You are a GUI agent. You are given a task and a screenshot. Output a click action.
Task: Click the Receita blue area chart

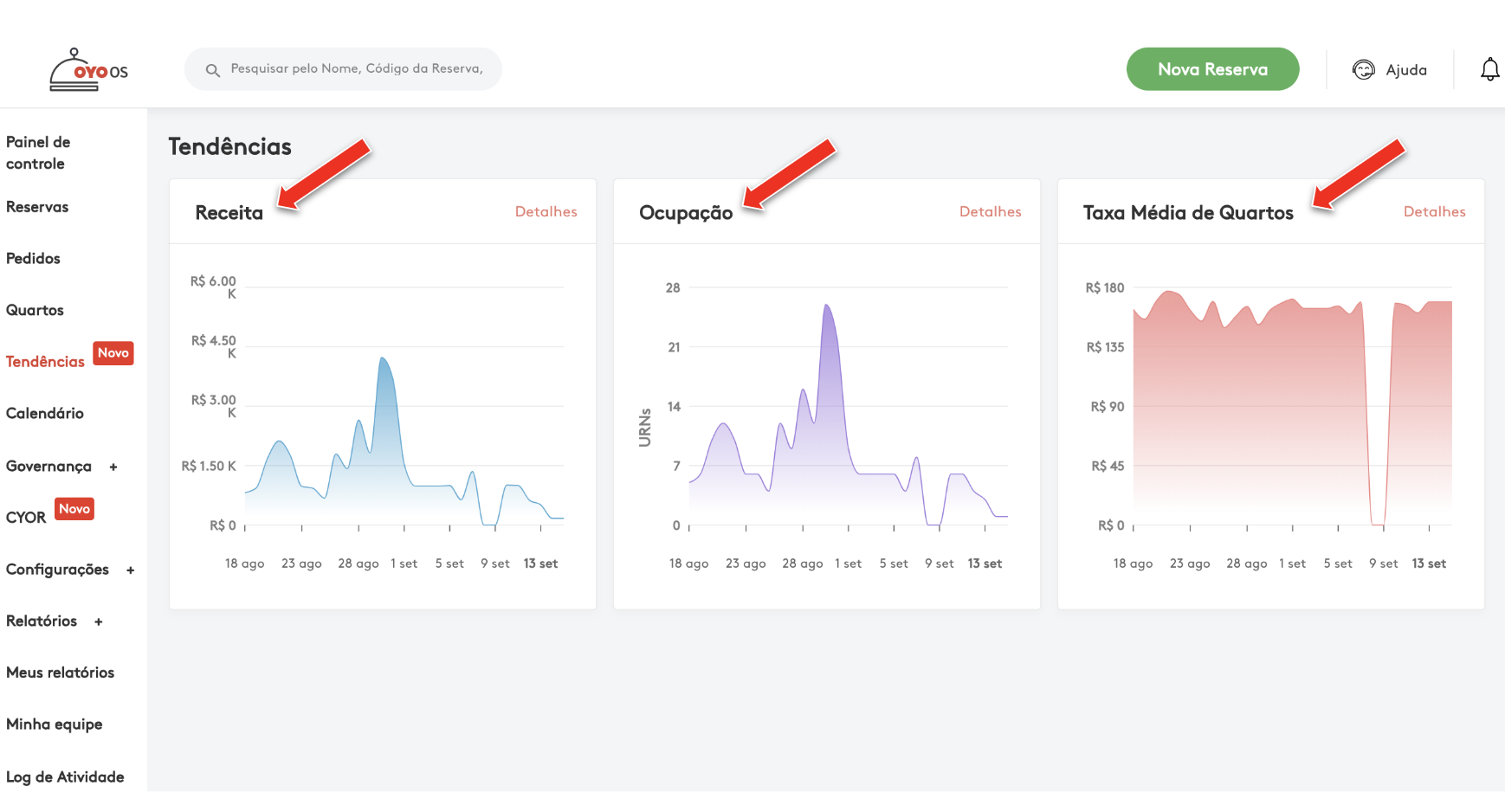(404, 441)
